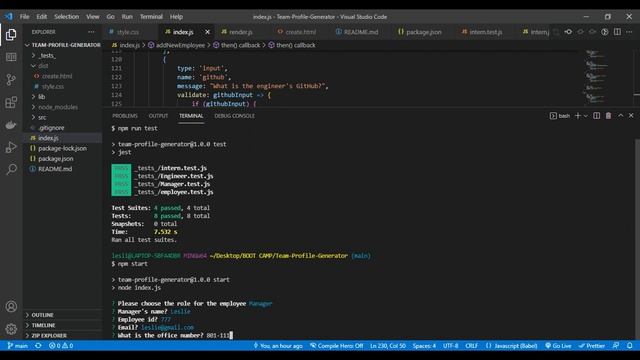Open editor more actions menu
This screenshot has width=640, height=360.
(629, 32)
